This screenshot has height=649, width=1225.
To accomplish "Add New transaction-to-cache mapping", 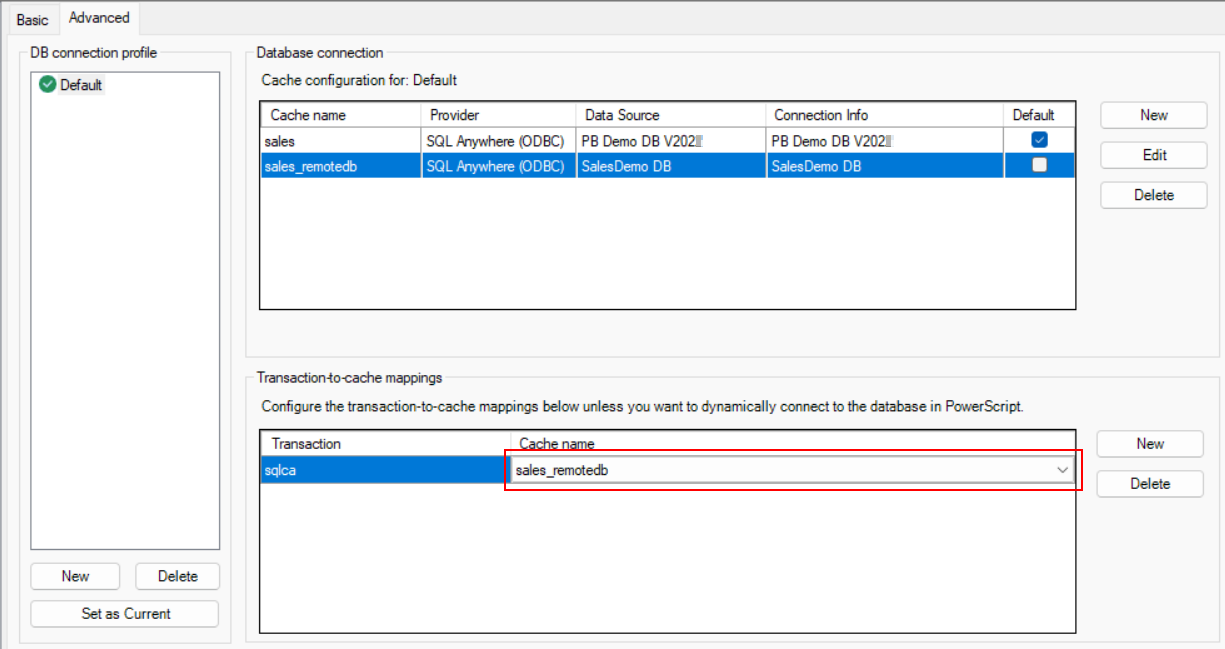I will coord(1149,444).
